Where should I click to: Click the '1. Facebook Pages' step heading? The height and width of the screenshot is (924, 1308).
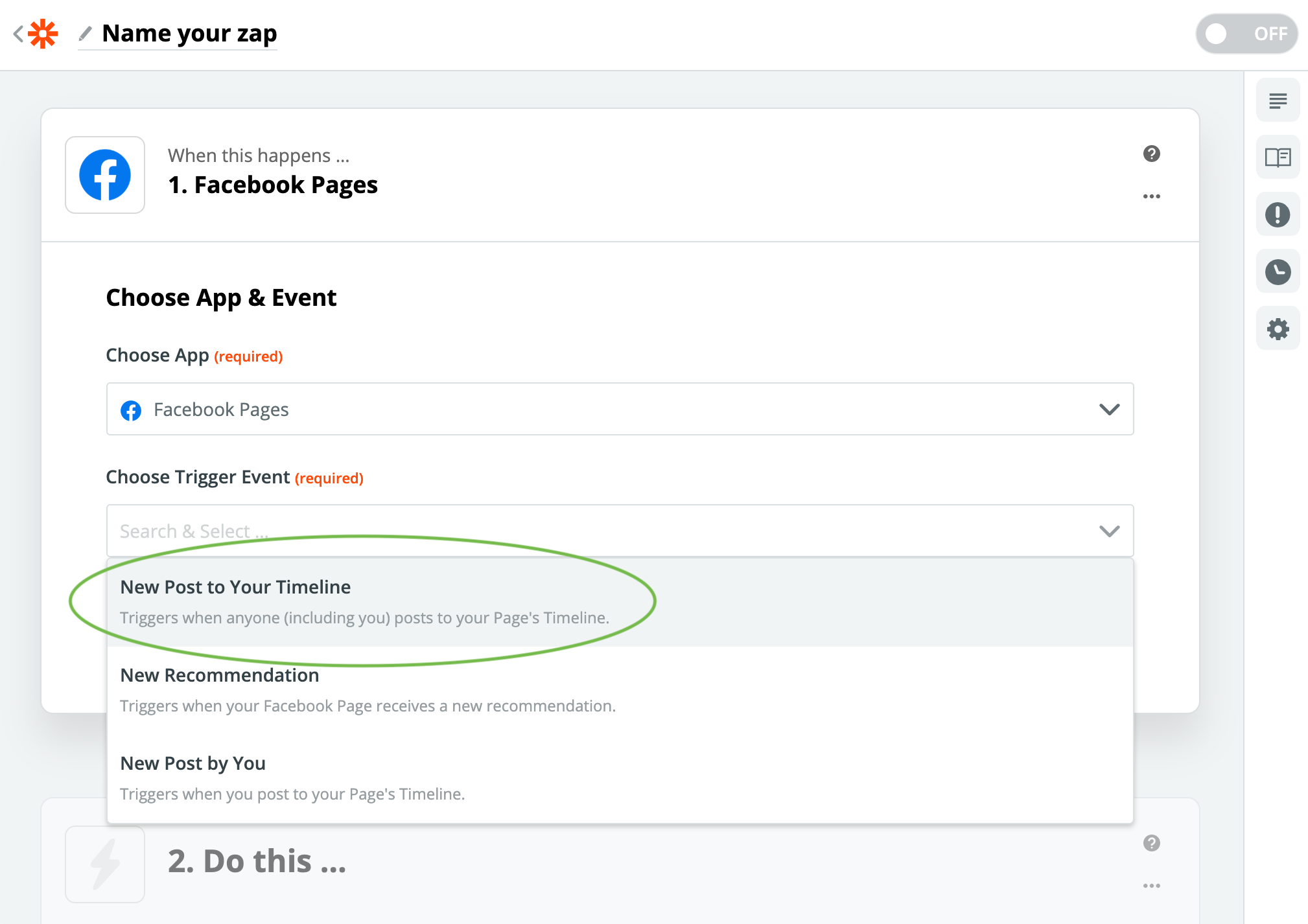[273, 185]
